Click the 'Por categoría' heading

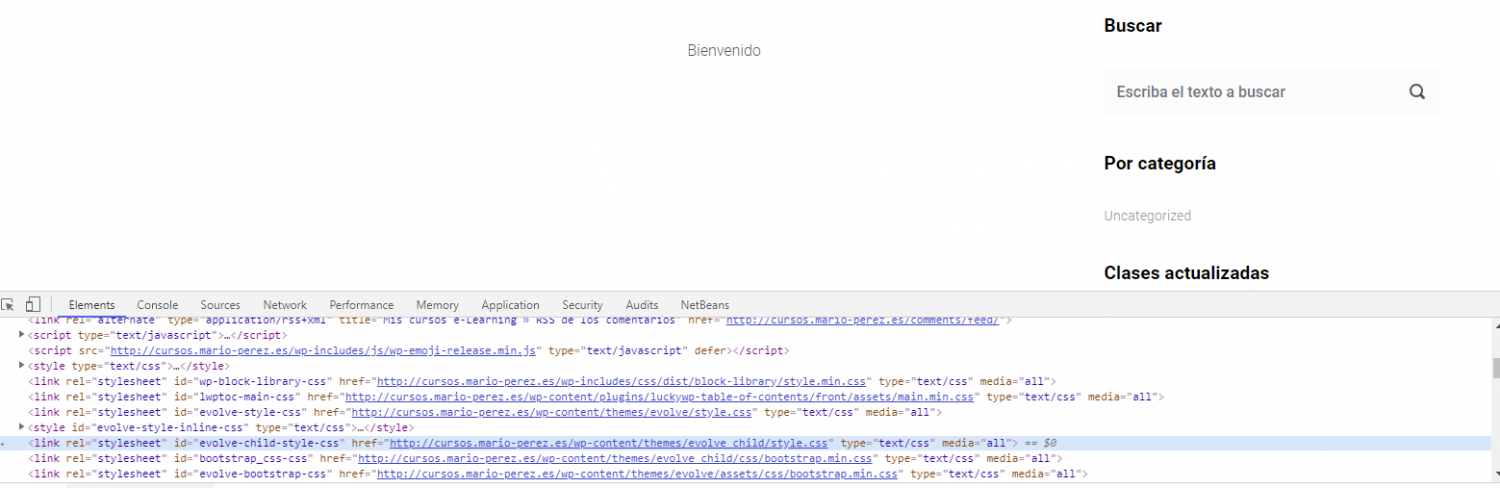coord(1160,163)
